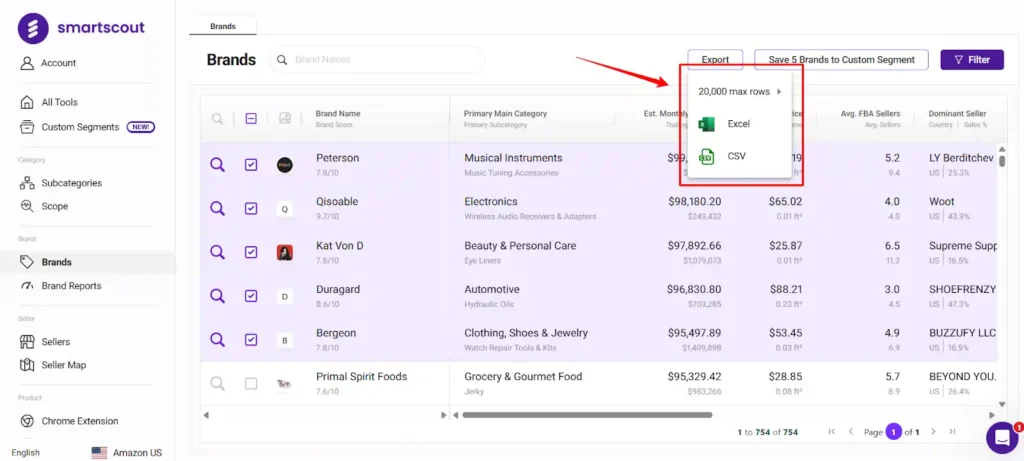This screenshot has width=1024, height=461.
Task: Click the Brand Reports gauge icon
Action: pos(27,285)
